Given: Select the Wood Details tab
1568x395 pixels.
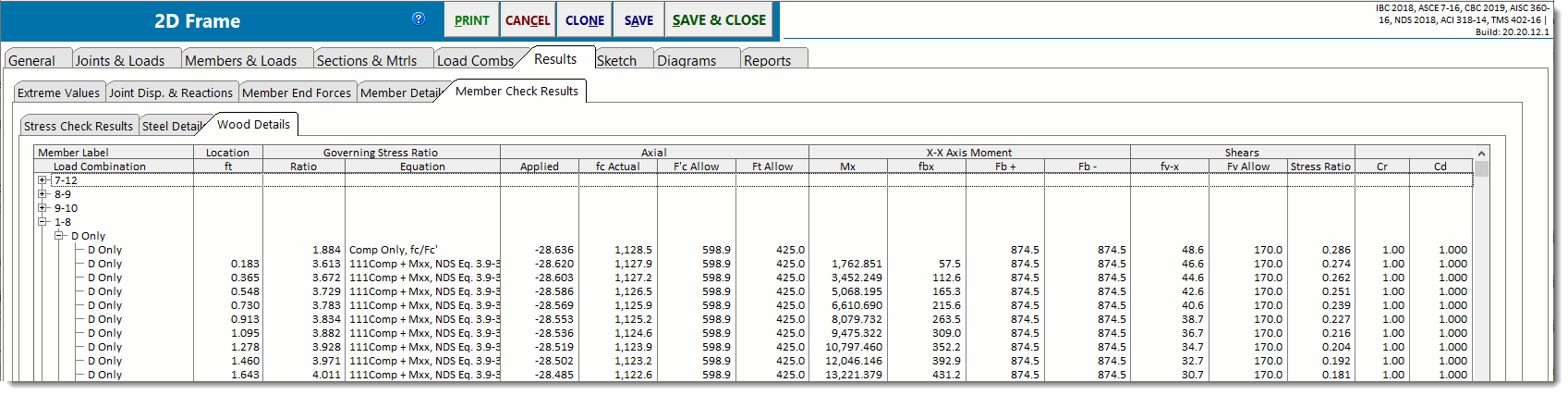Looking at the screenshot, I should 253,124.
